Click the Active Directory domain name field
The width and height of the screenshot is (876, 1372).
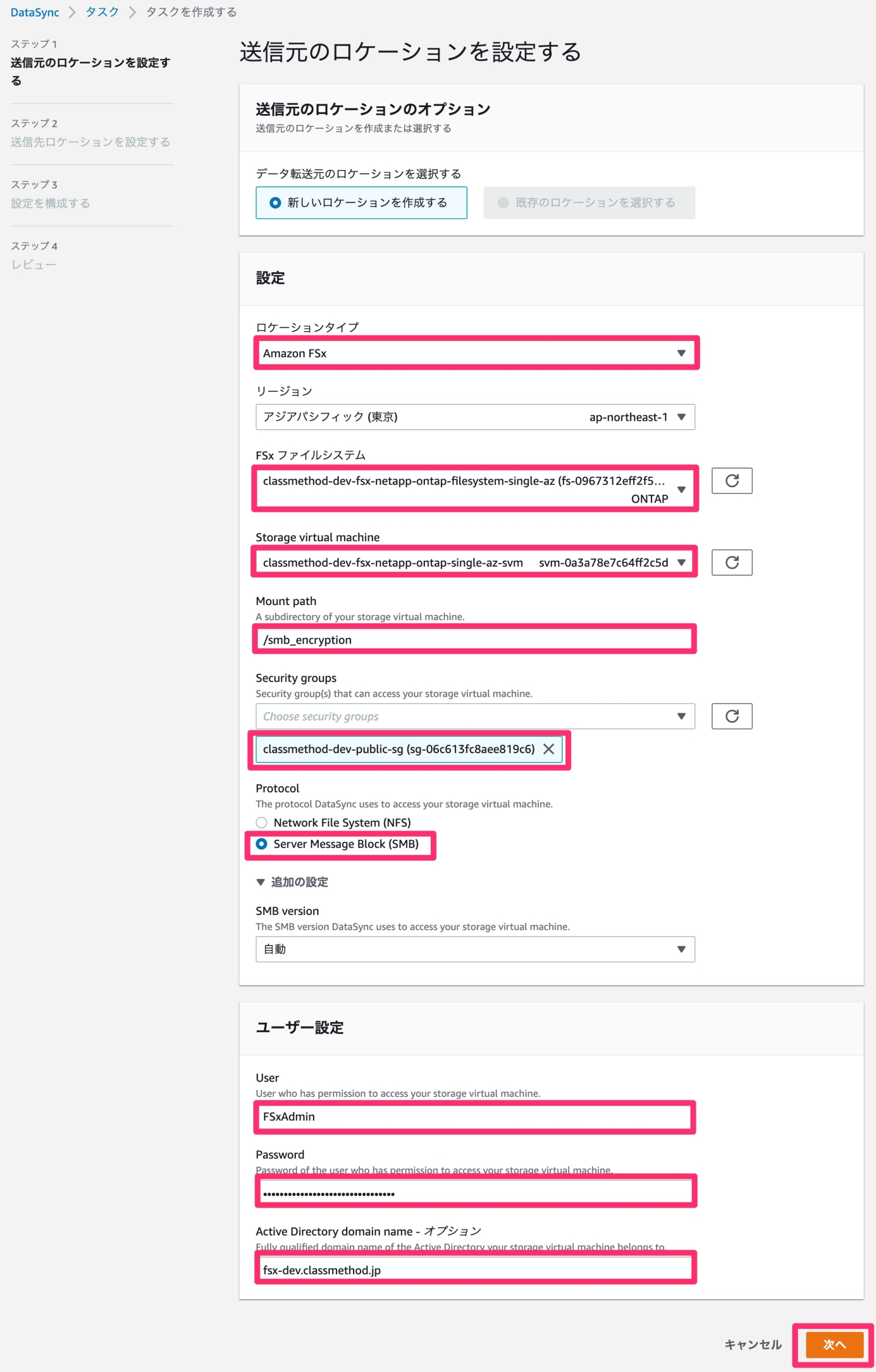coord(475,1270)
